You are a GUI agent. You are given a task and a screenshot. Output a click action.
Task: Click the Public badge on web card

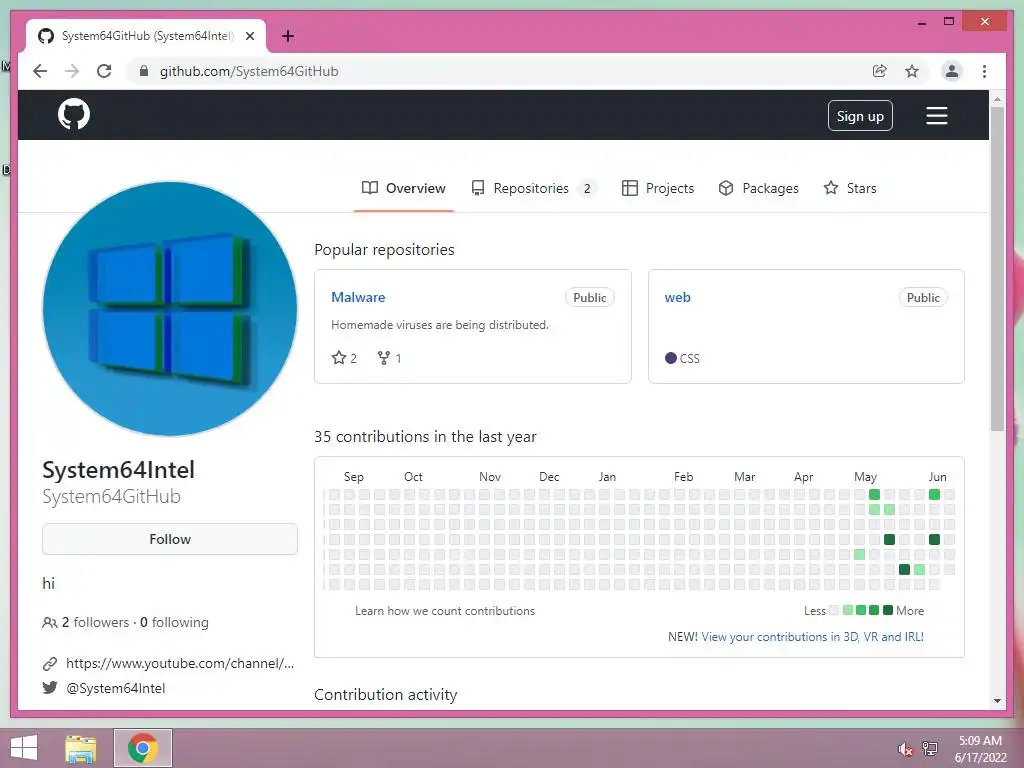tap(923, 298)
